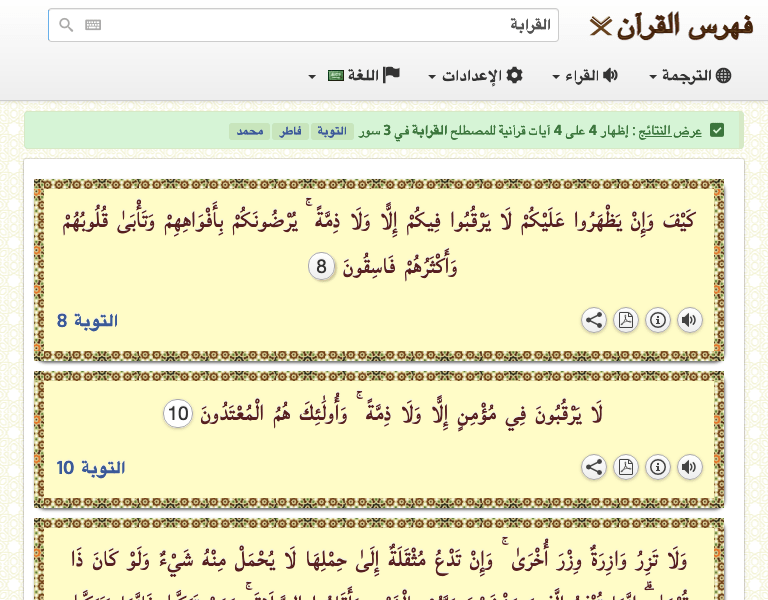Viewport: 768px width, 600px height.
Task: Play audio for At-Tawbah verse 8
Action: click(690, 320)
